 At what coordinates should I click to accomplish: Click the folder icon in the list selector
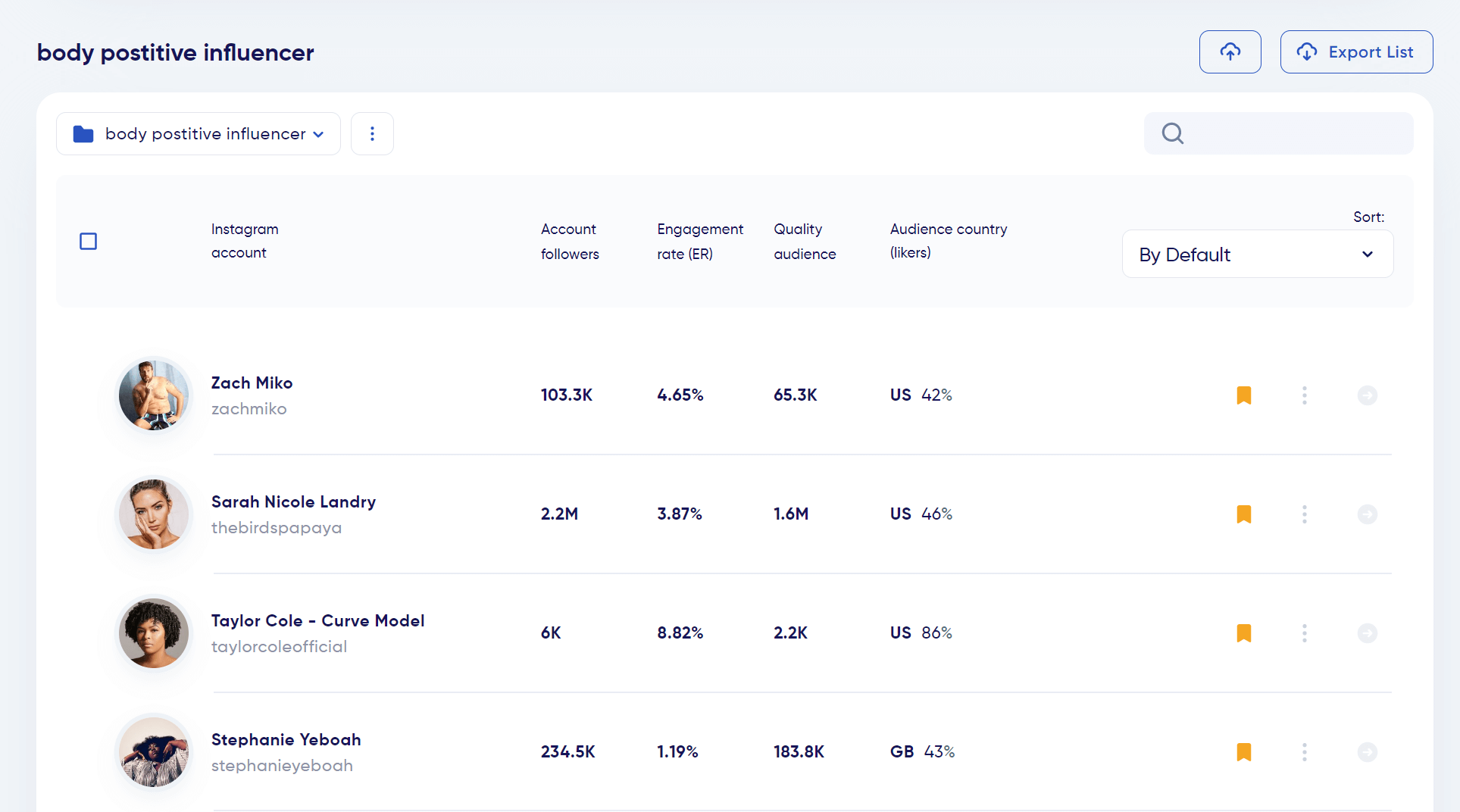coord(83,133)
